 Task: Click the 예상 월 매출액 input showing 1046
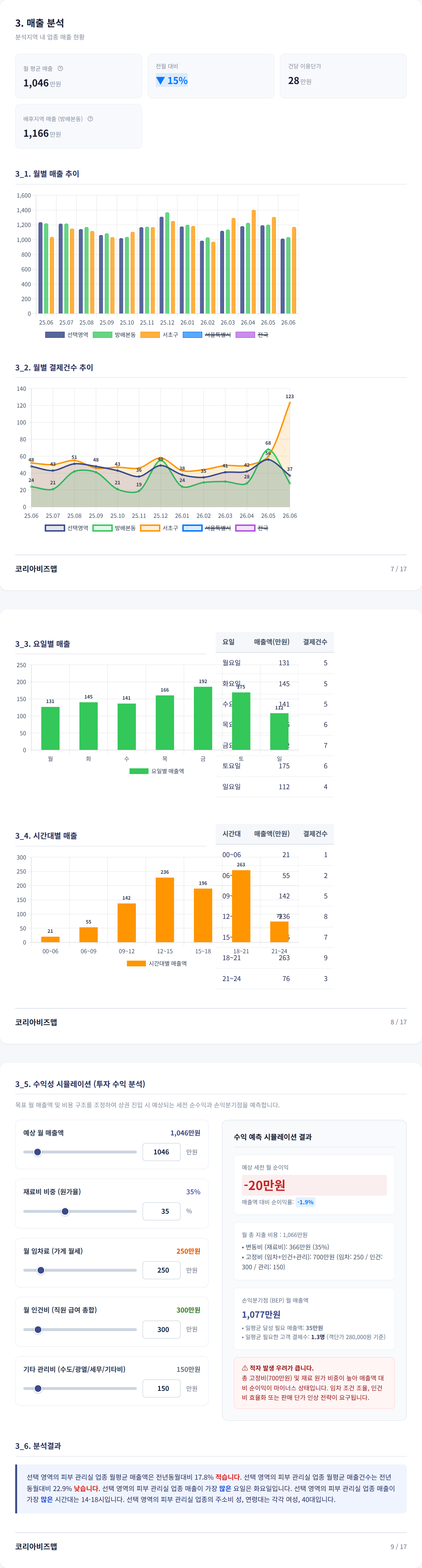pos(161,1152)
